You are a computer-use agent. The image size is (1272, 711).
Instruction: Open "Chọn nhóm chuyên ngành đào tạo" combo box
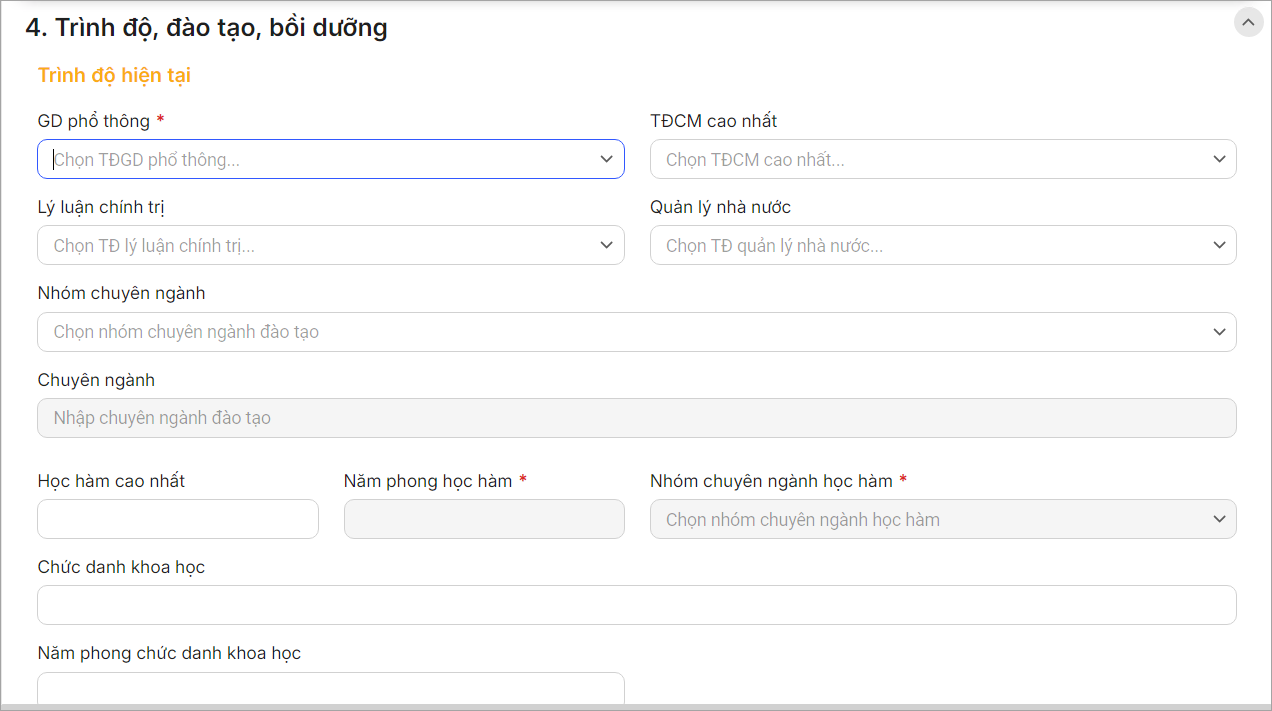click(620, 332)
